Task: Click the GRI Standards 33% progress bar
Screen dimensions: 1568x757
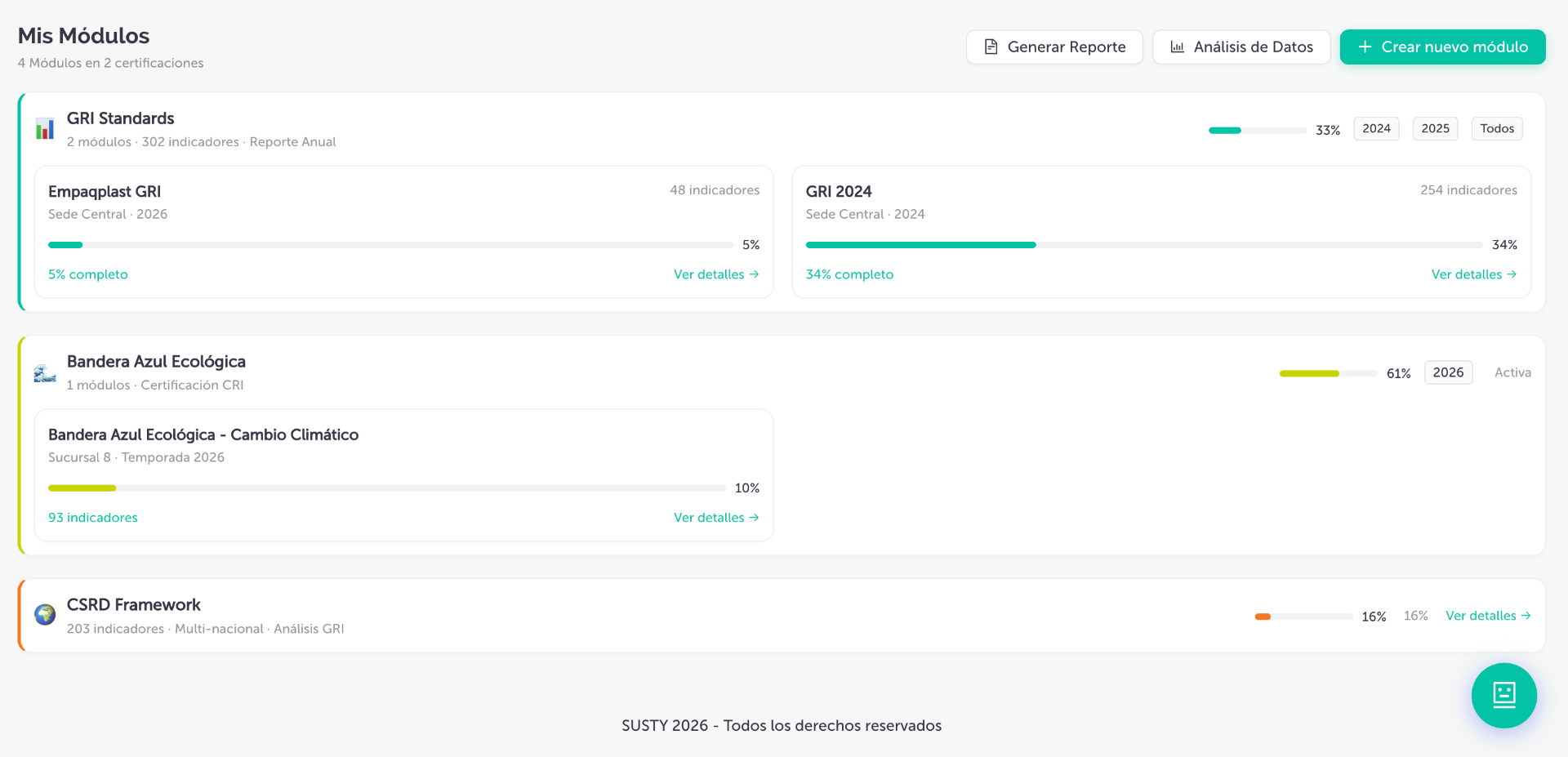Action: [1258, 131]
